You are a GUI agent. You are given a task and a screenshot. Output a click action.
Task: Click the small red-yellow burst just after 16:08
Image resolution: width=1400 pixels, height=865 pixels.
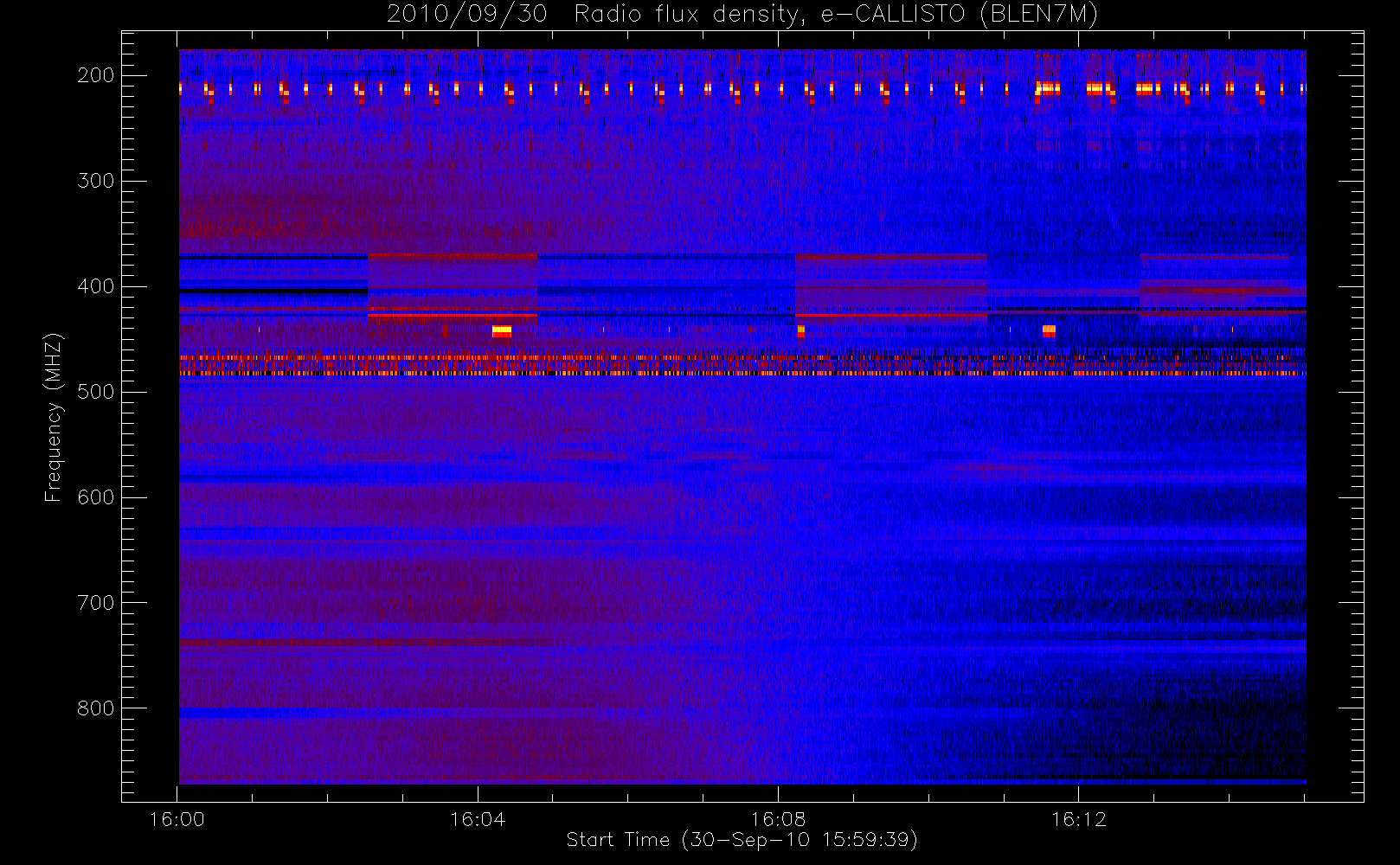[801, 330]
